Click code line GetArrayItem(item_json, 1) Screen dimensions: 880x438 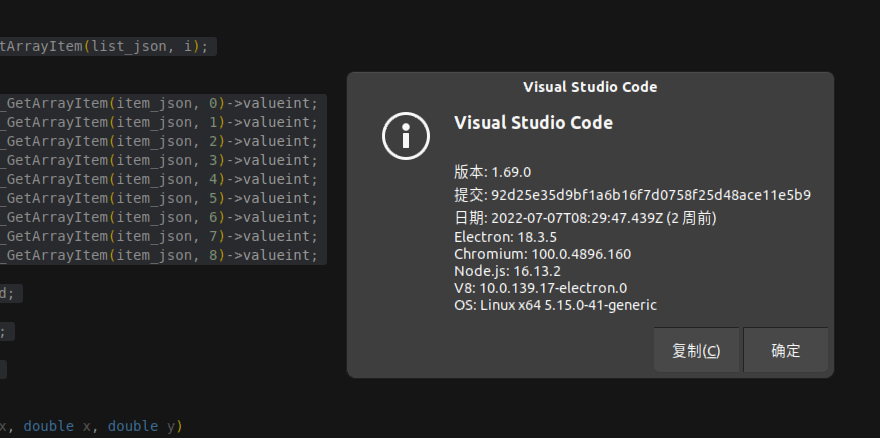point(159,122)
